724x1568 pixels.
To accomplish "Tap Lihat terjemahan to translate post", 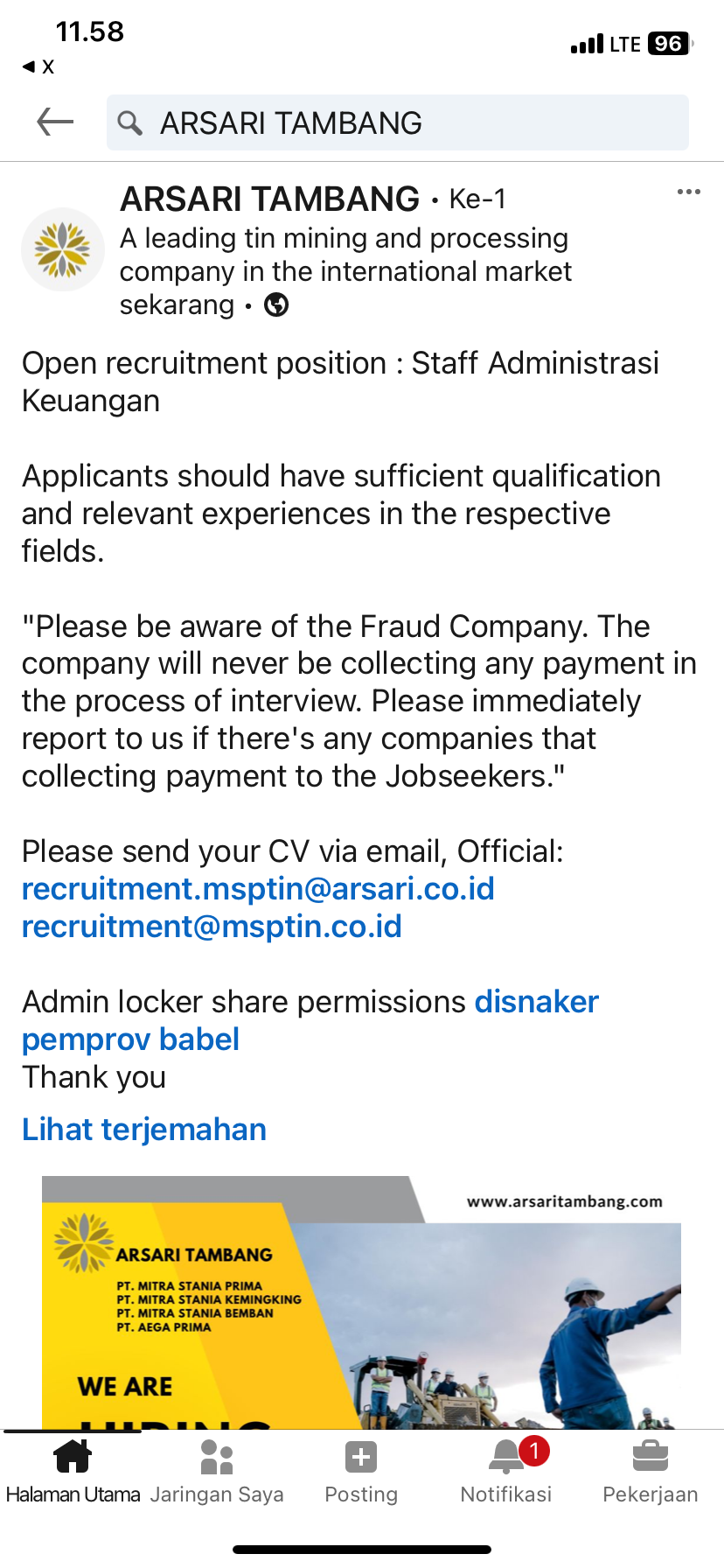I will 144,1130.
